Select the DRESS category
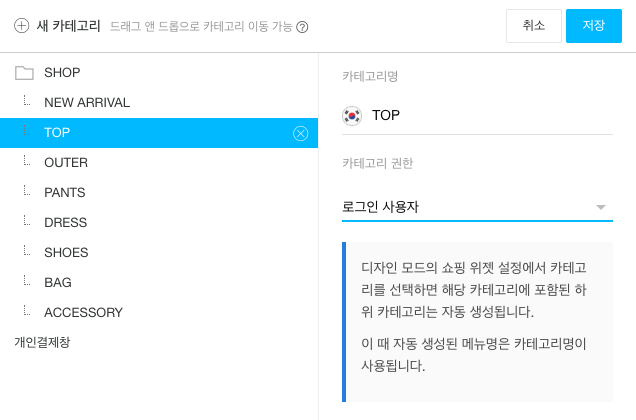The image size is (636, 420). pos(159,222)
